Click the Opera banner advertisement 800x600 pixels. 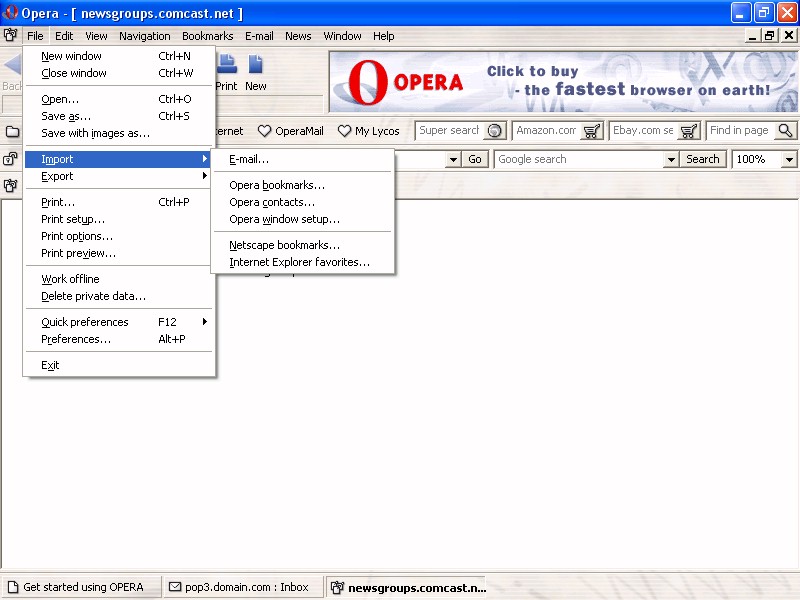click(563, 82)
